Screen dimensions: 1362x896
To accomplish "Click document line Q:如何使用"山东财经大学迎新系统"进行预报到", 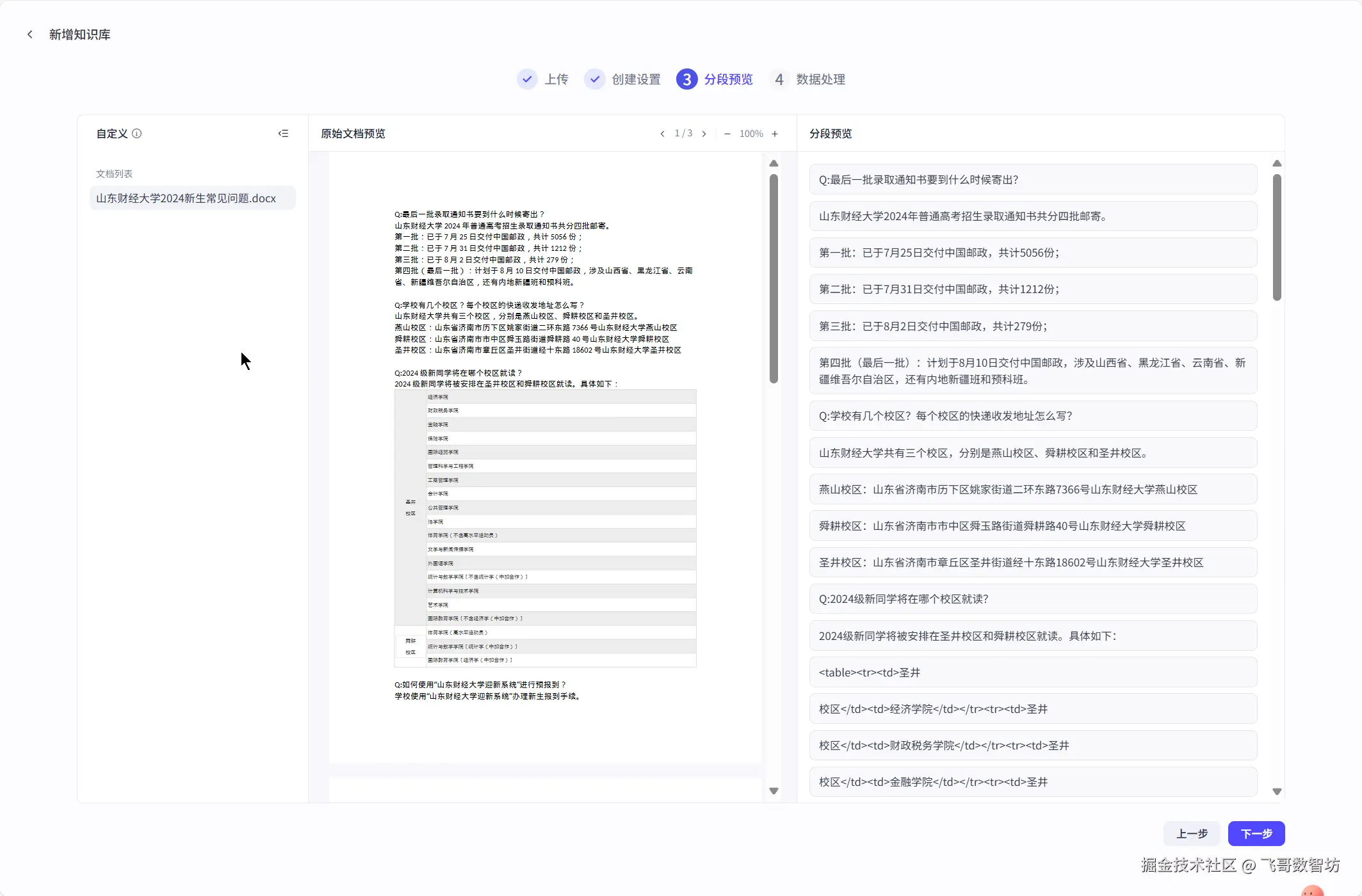I will tap(480, 685).
